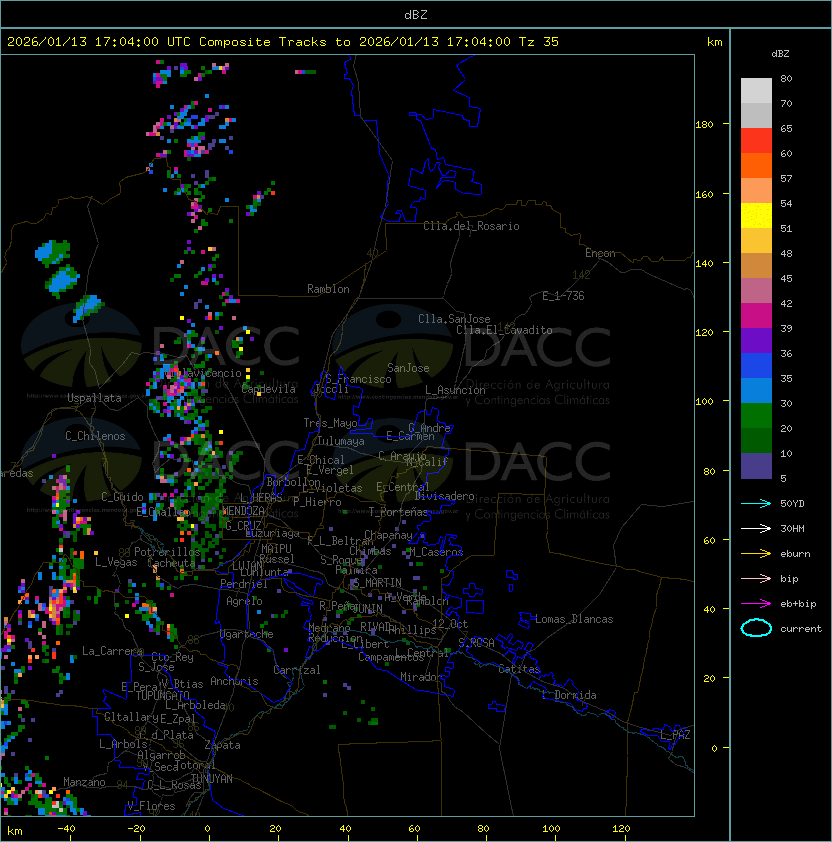Click the cyan 'current' oval outline in legend
The image size is (832, 842).
756,628
